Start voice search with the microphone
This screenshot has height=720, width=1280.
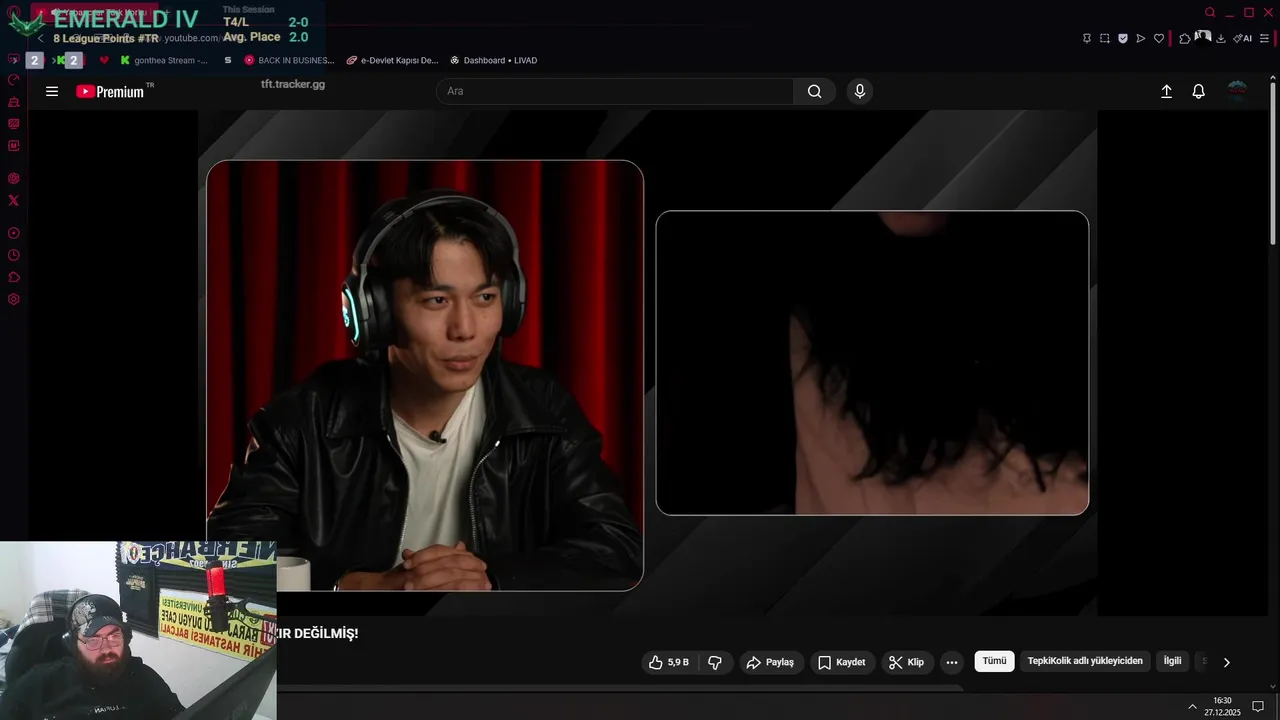859,91
